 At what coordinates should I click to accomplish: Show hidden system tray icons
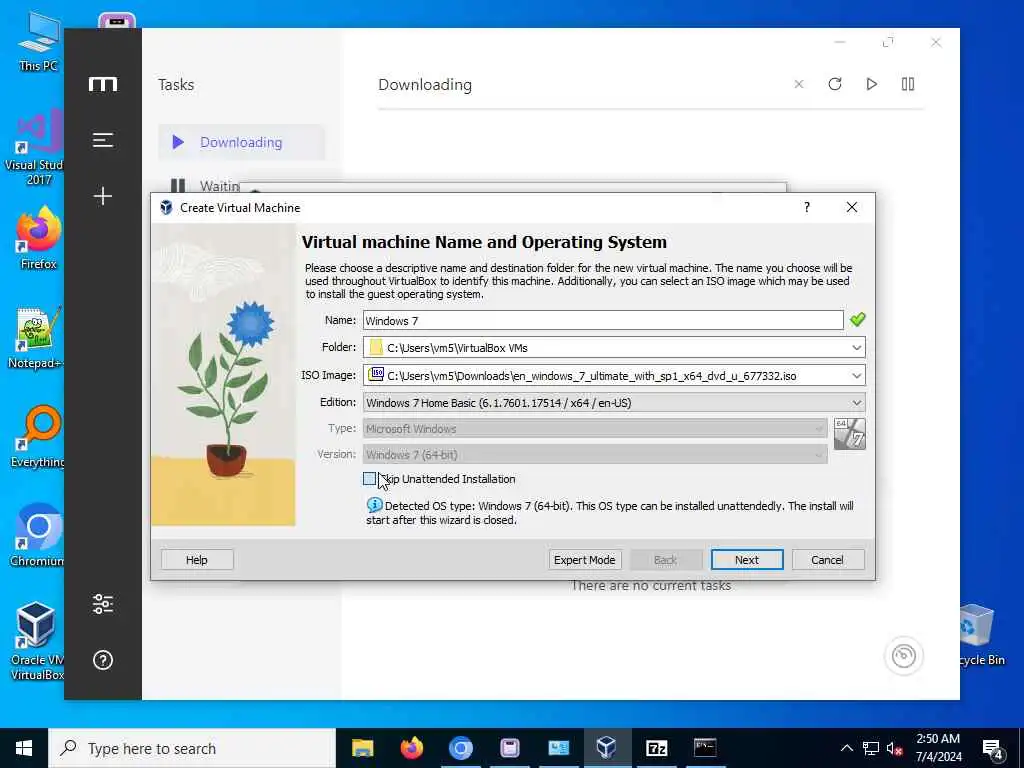point(846,748)
